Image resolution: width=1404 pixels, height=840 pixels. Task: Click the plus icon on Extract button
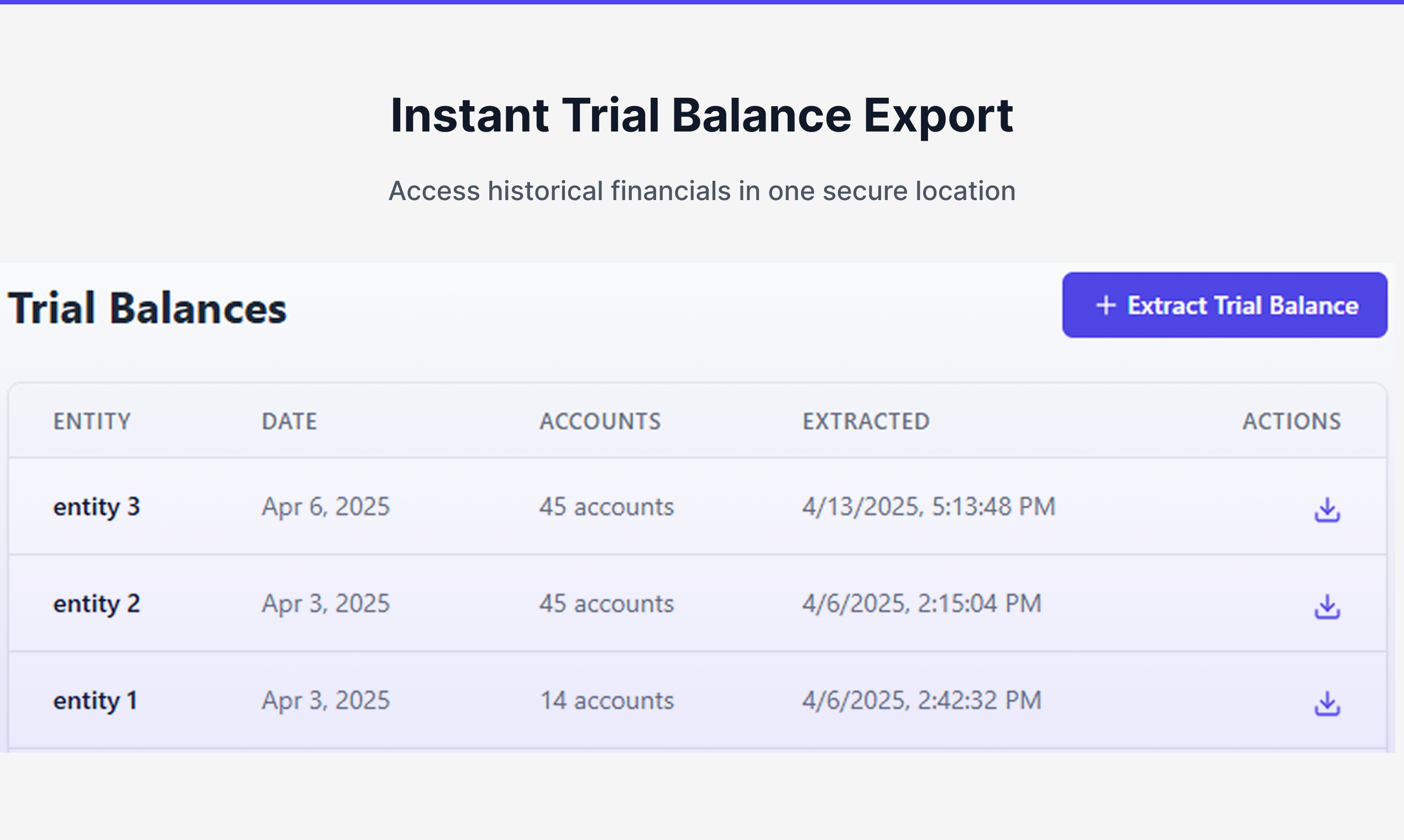(x=1106, y=306)
